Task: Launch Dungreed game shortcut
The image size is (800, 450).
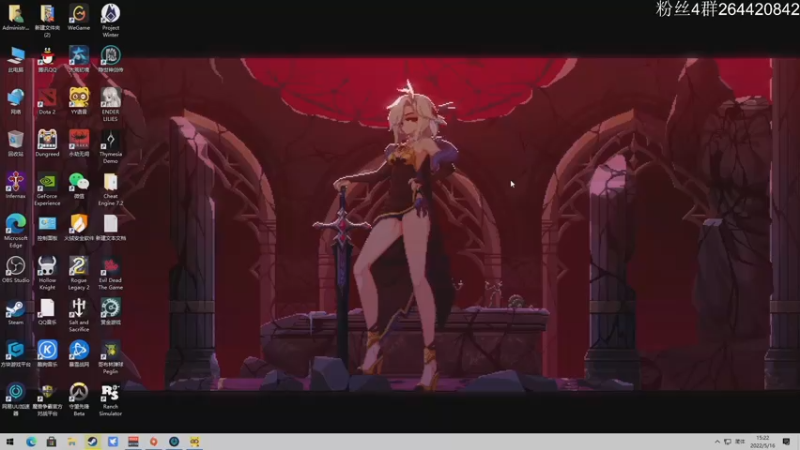Action: [x=47, y=140]
